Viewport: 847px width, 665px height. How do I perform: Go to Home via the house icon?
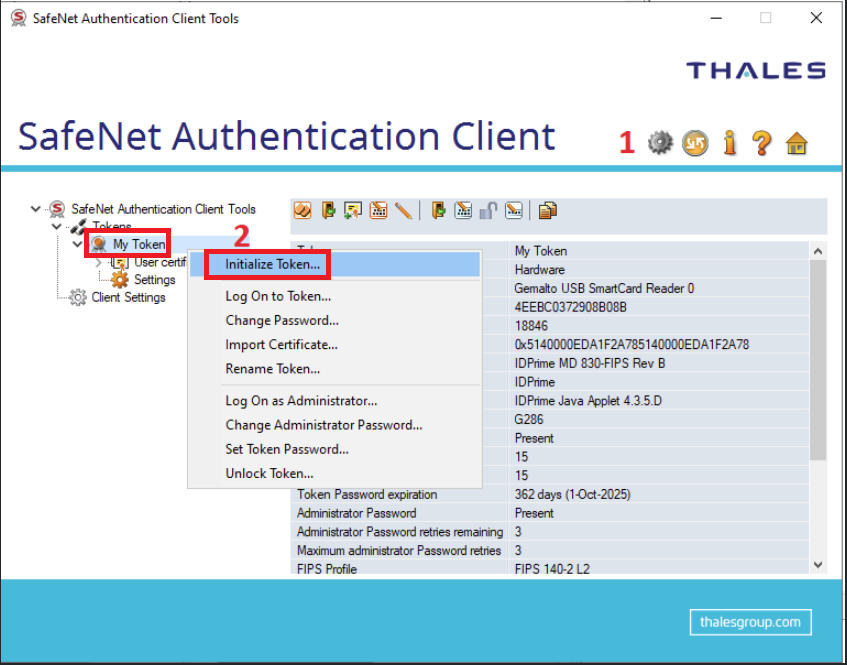pyautogui.click(x=797, y=144)
